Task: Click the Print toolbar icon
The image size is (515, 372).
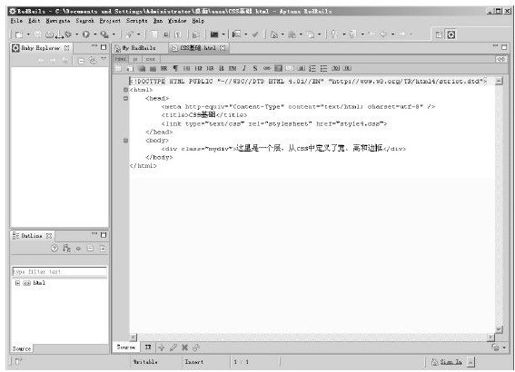Action: tap(49, 34)
